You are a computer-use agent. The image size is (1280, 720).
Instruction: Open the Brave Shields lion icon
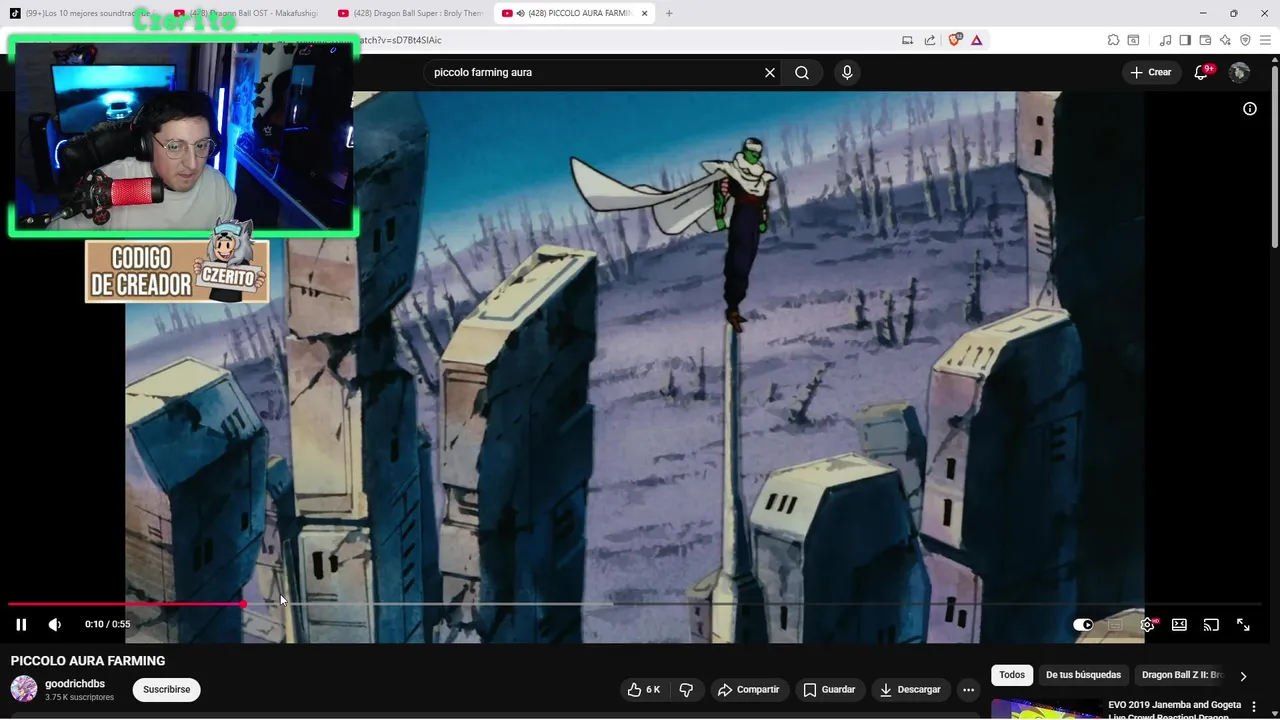click(954, 40)
